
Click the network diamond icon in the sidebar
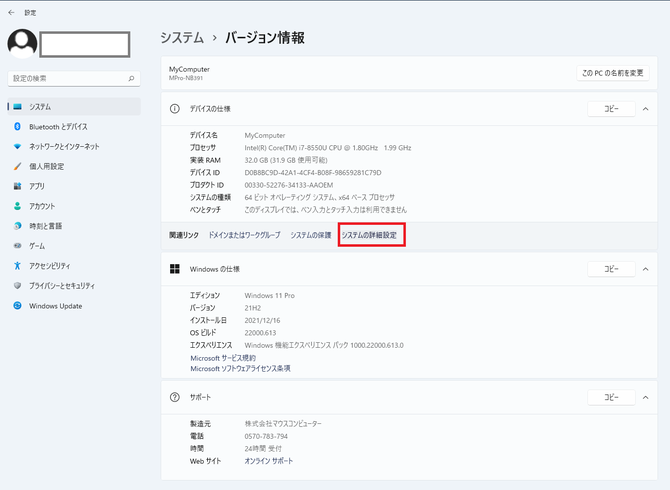pyautogui.click(x=18, y=147)
